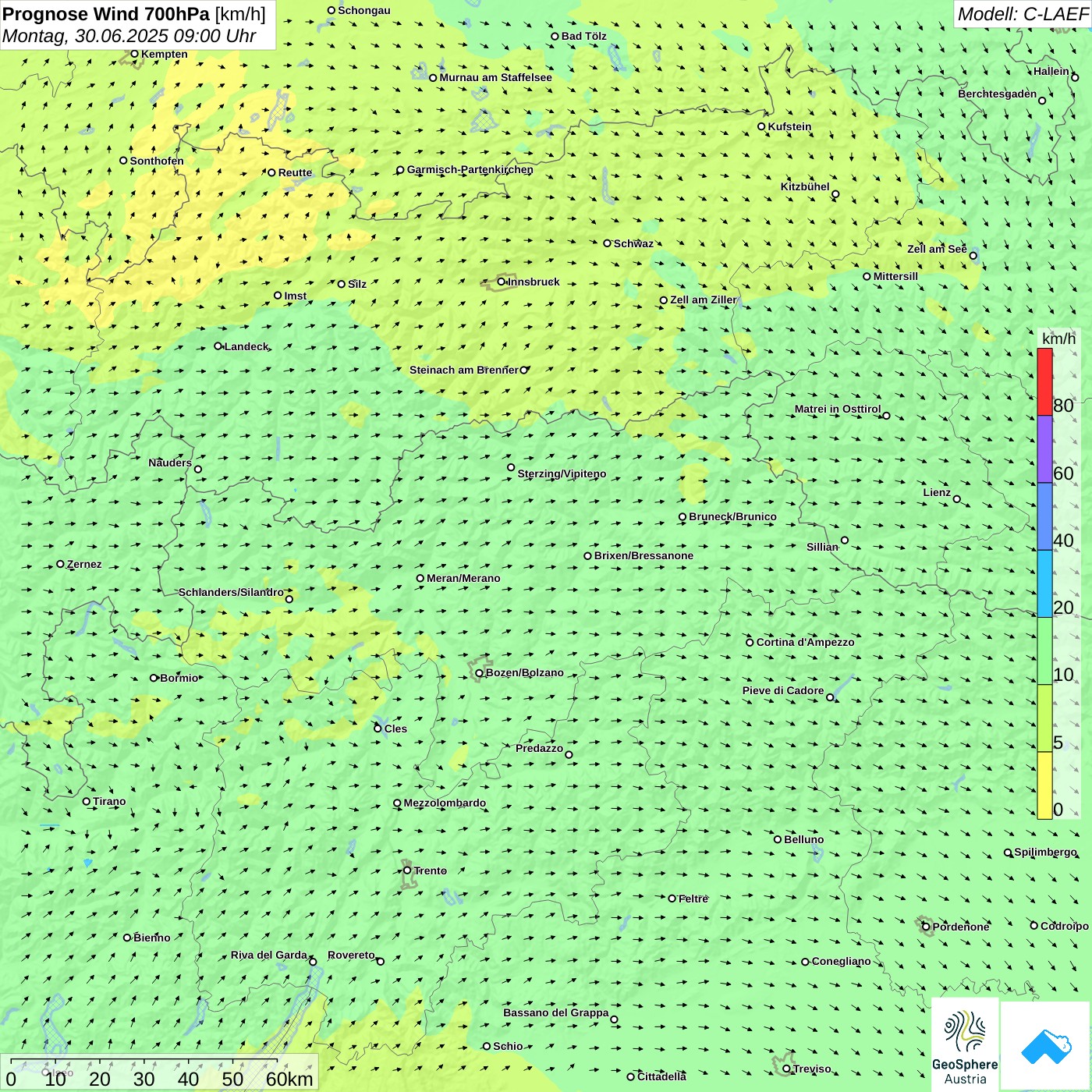
Task: Click the Sillian label
Action: click(x=822, y=547)
